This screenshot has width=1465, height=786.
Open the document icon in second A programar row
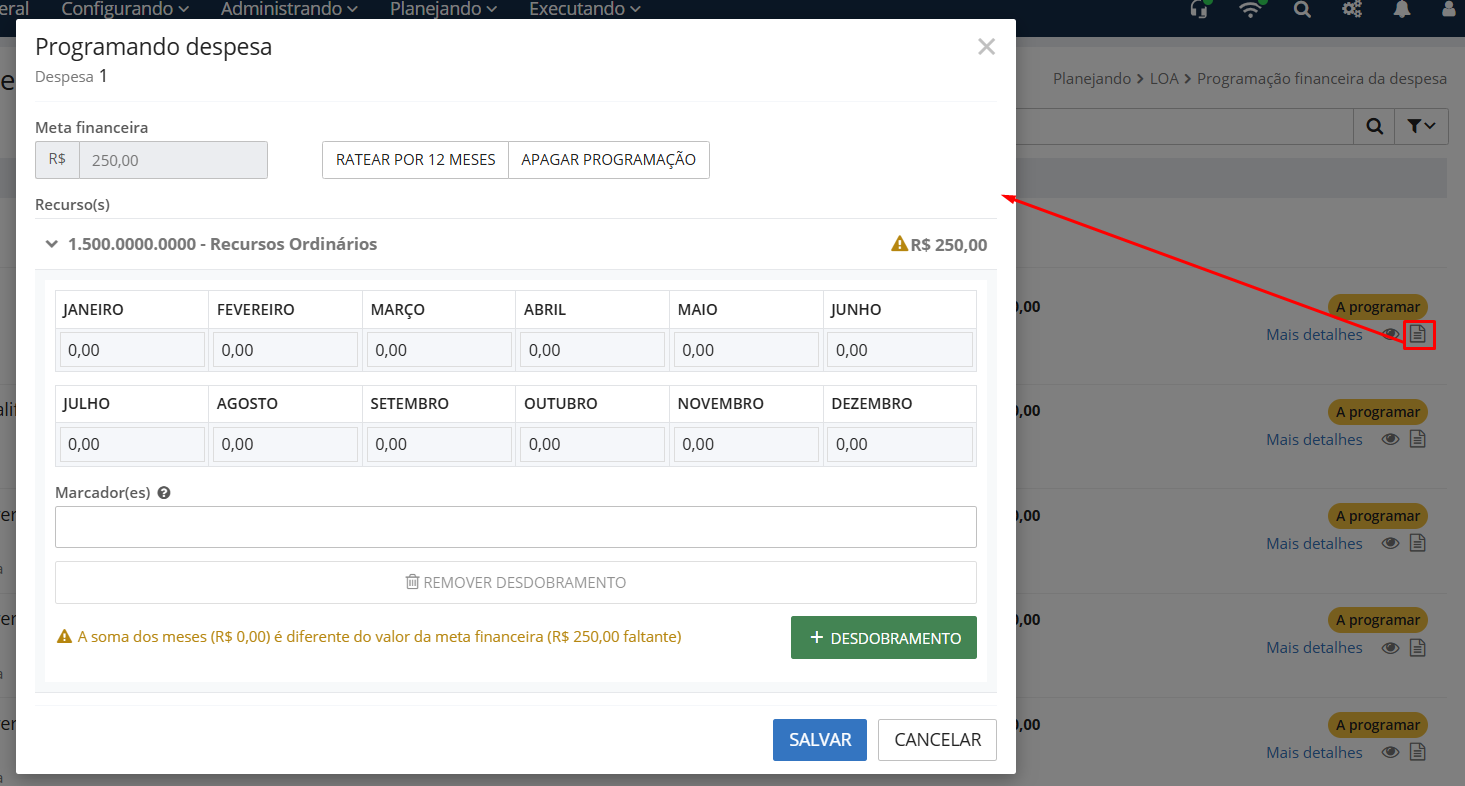tap(1418, 439)
